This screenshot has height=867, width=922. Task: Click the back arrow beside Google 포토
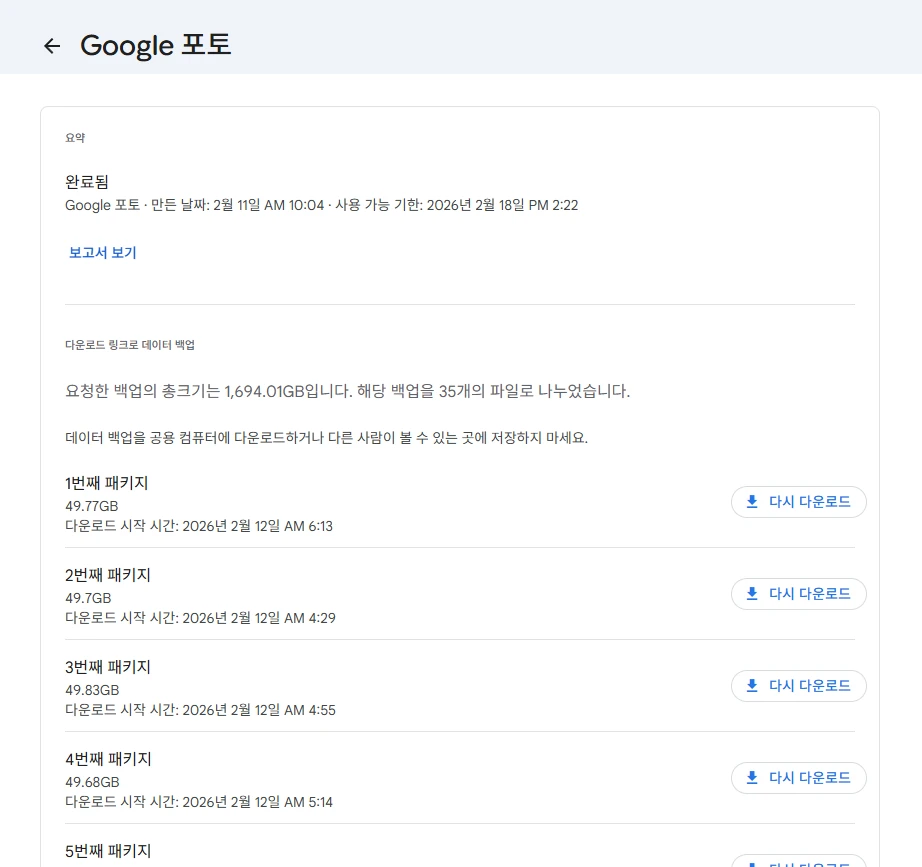click(x=52, y=46)
